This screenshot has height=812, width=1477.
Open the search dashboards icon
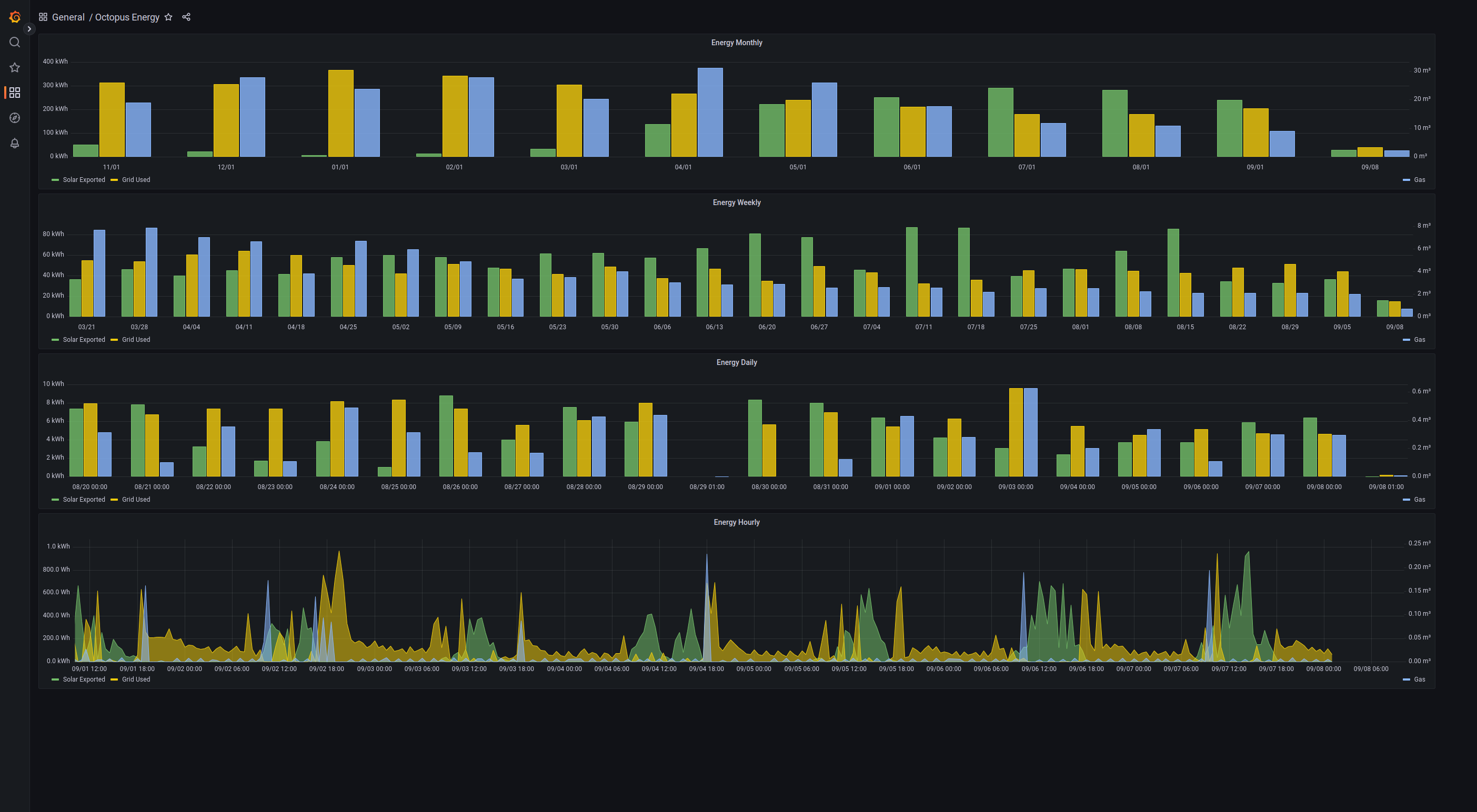click(15, 43)
